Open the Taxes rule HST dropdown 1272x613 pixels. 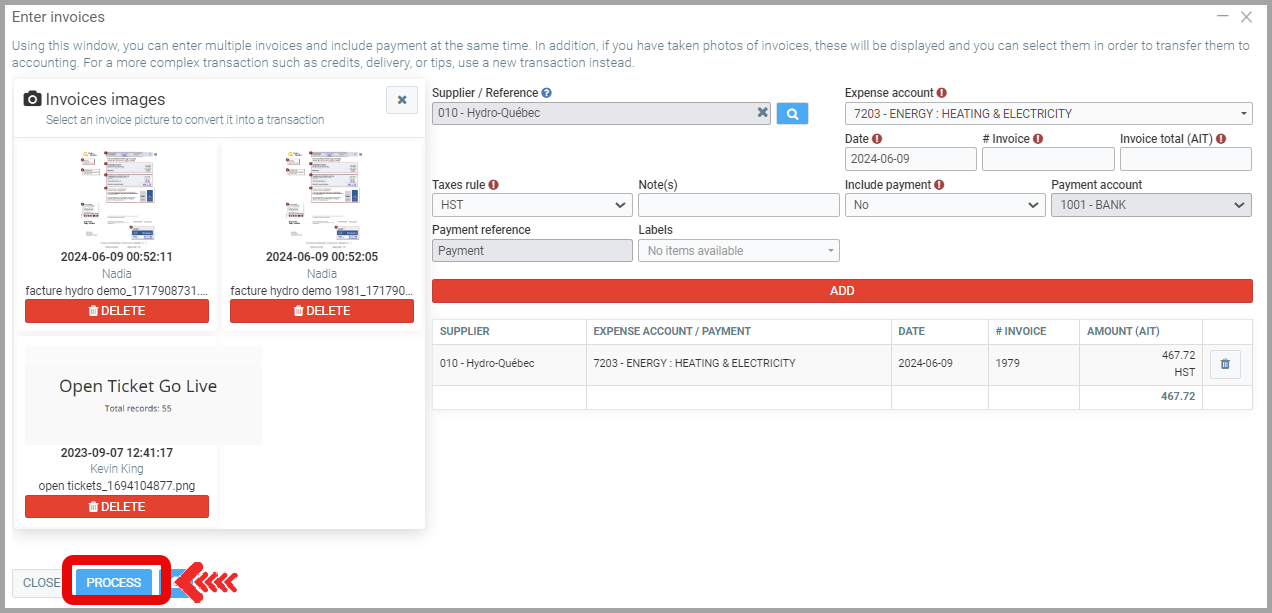(x=532, y=205)
